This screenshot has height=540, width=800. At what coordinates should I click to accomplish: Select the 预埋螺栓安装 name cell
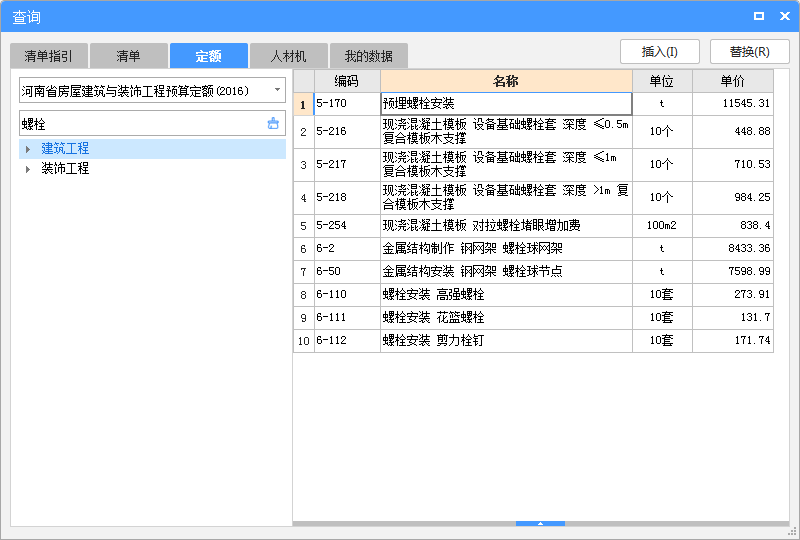(x=506, y=104)
